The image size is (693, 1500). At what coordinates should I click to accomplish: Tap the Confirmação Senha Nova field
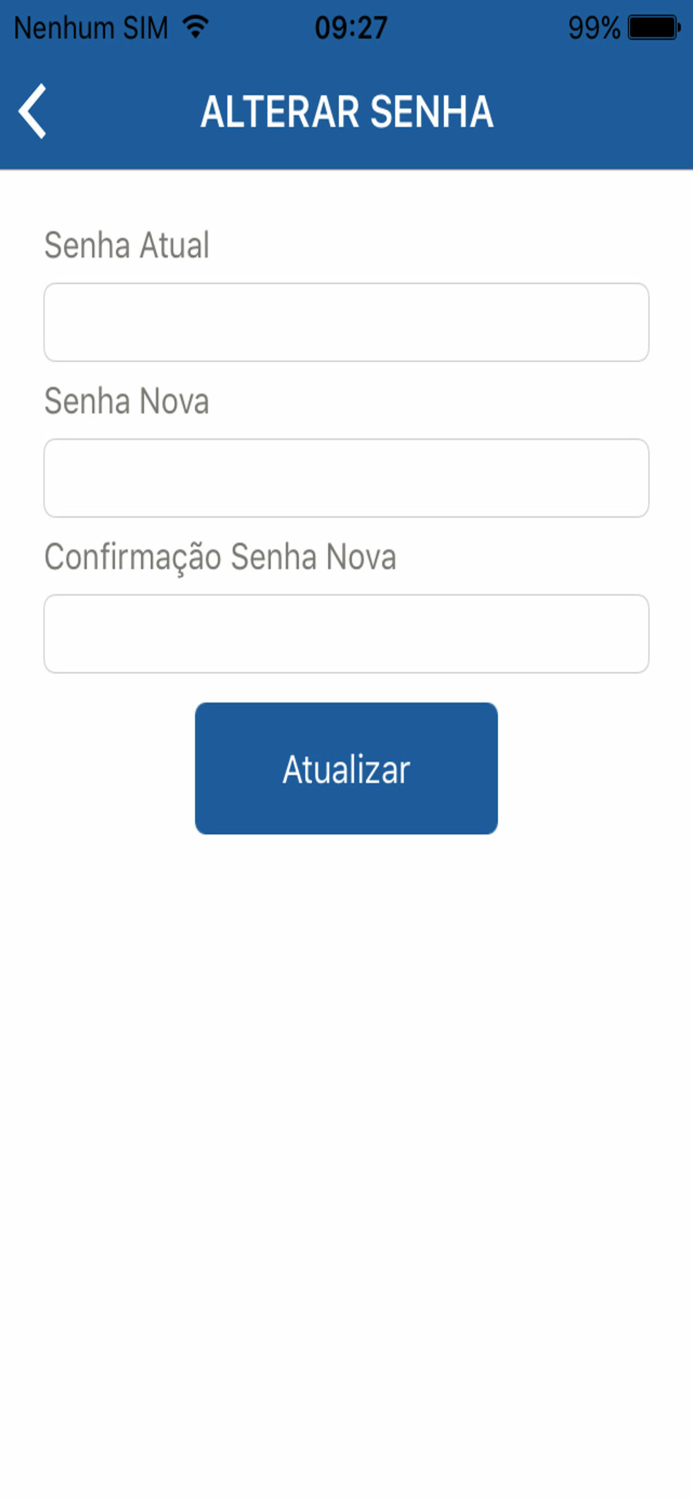[x=346, y=633]
